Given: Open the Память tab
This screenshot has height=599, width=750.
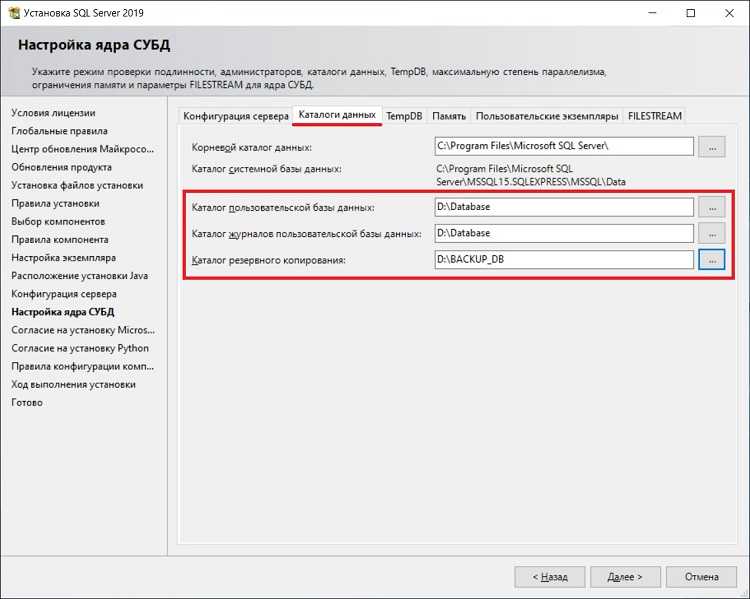Looking at the screenshot, I should pos(449,116).
